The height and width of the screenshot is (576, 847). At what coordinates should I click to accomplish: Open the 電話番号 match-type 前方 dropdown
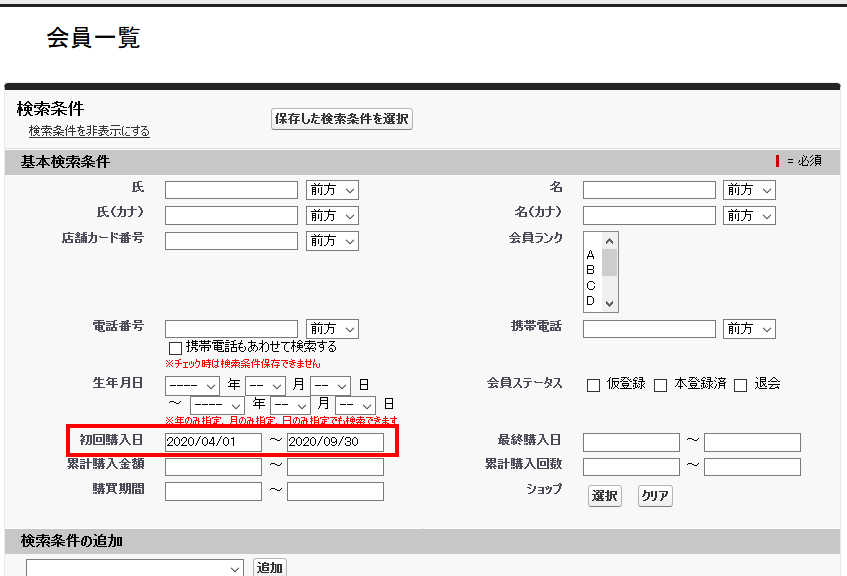click(x=332, y=329)
